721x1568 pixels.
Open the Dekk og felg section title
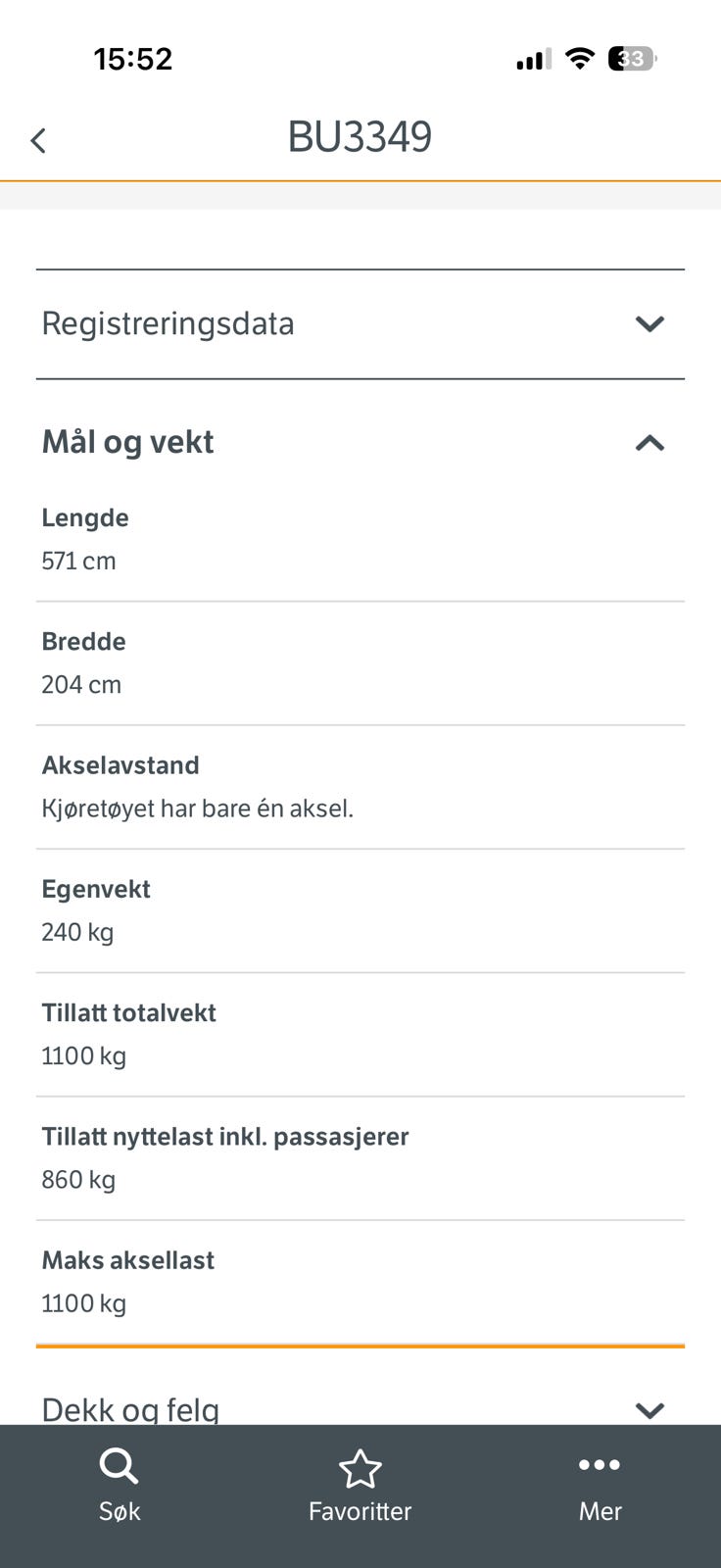[x=130, y=1409]
